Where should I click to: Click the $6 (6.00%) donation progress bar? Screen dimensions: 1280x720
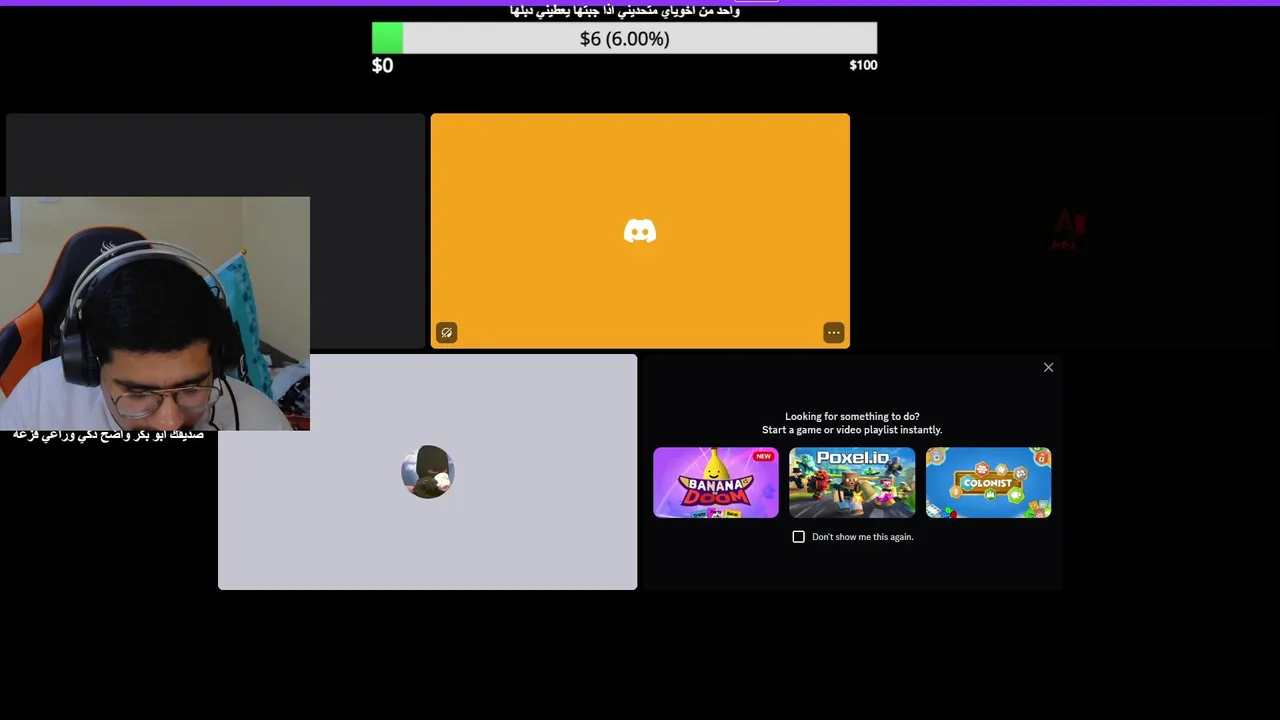[624, 38]
